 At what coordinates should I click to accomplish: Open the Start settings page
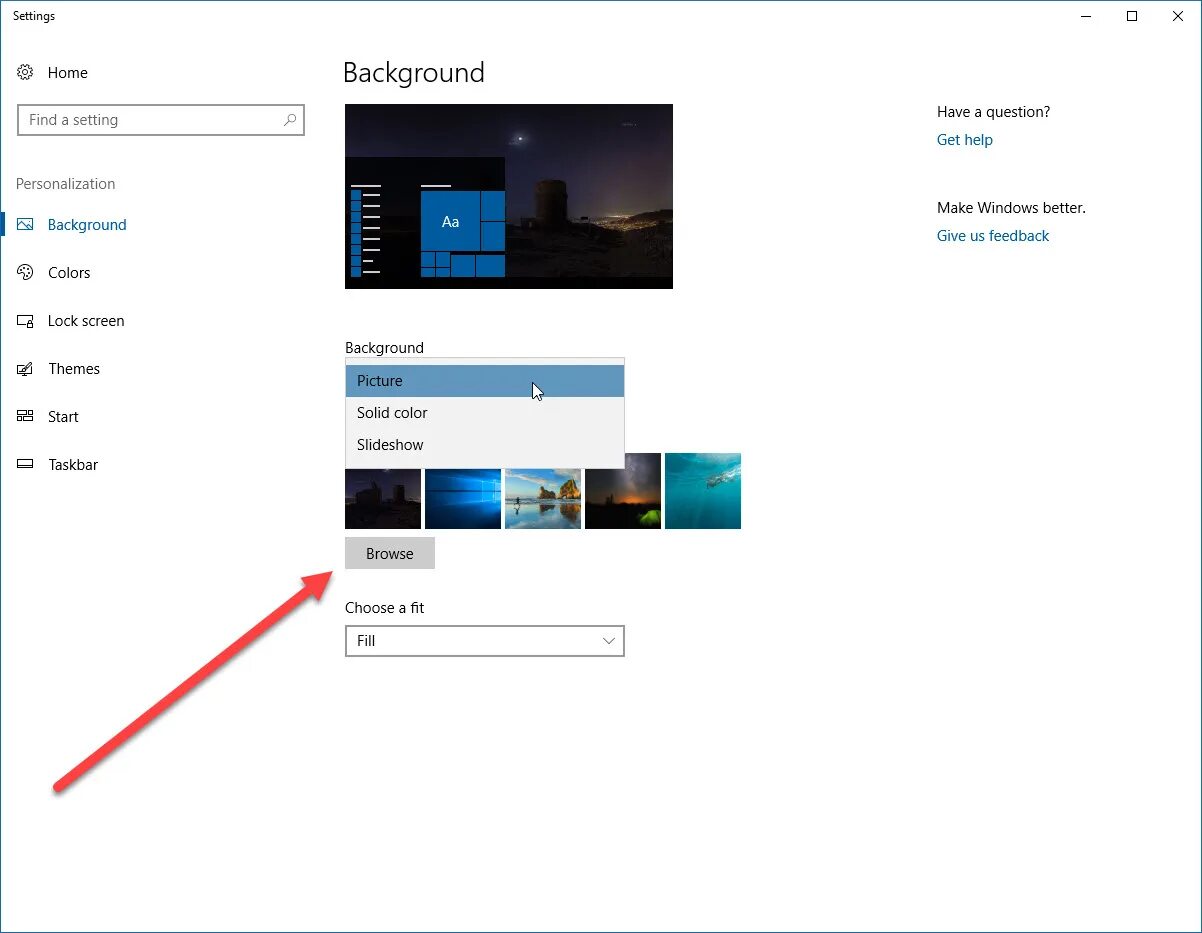[x=63, y=417]
